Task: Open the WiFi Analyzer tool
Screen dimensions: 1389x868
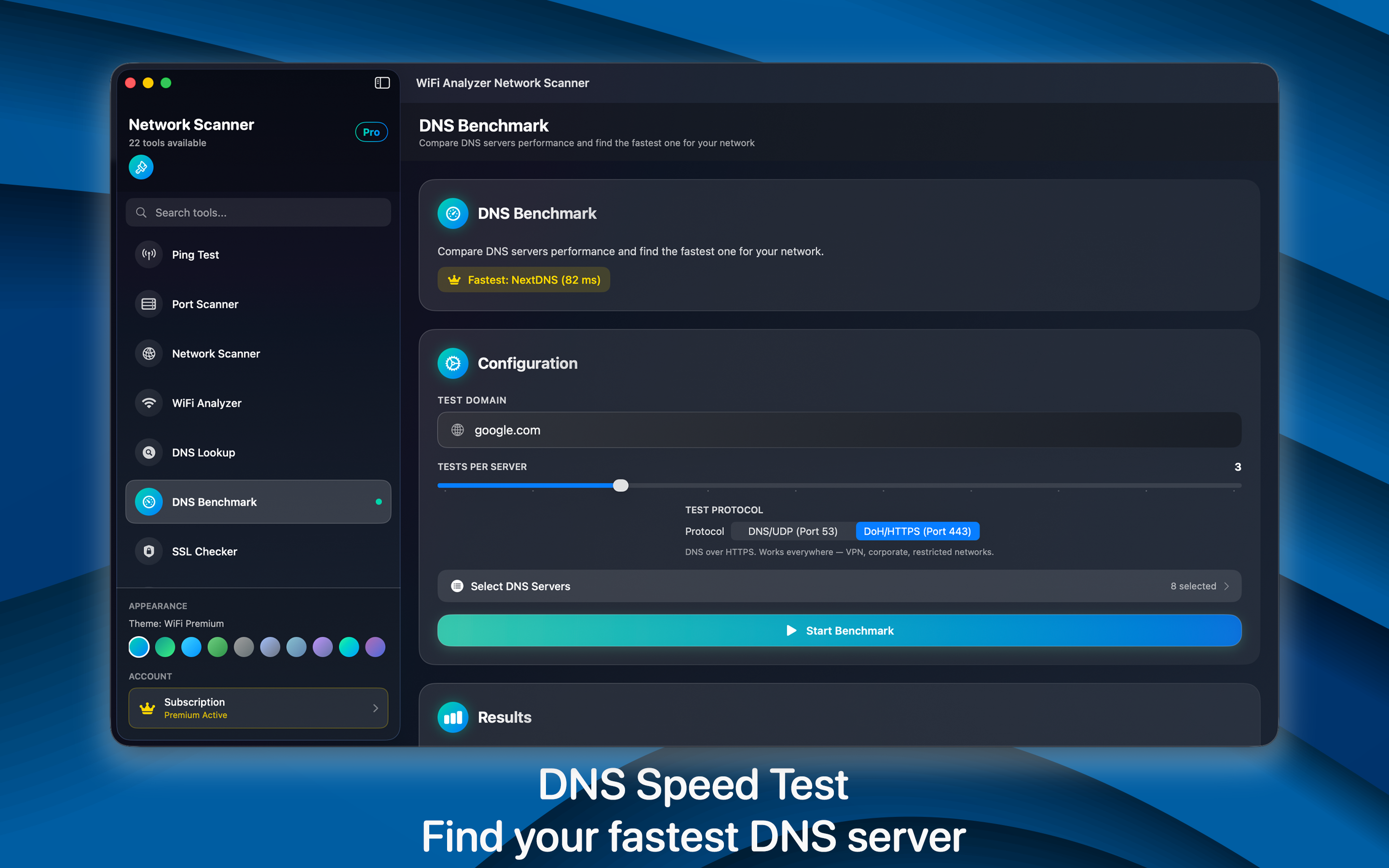Action: pos(206,403)
